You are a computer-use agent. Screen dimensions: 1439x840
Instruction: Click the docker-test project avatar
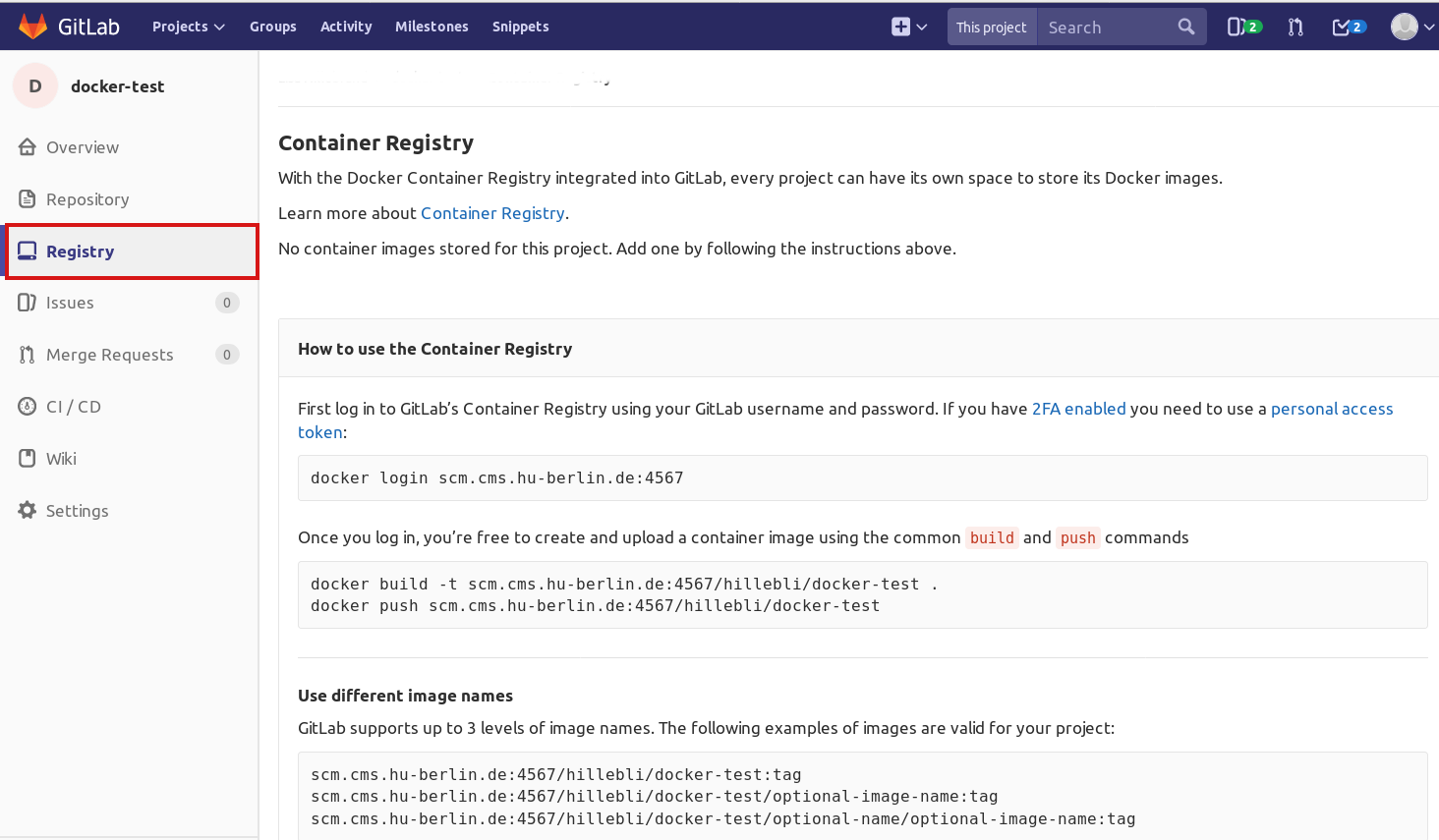(35, 86)
